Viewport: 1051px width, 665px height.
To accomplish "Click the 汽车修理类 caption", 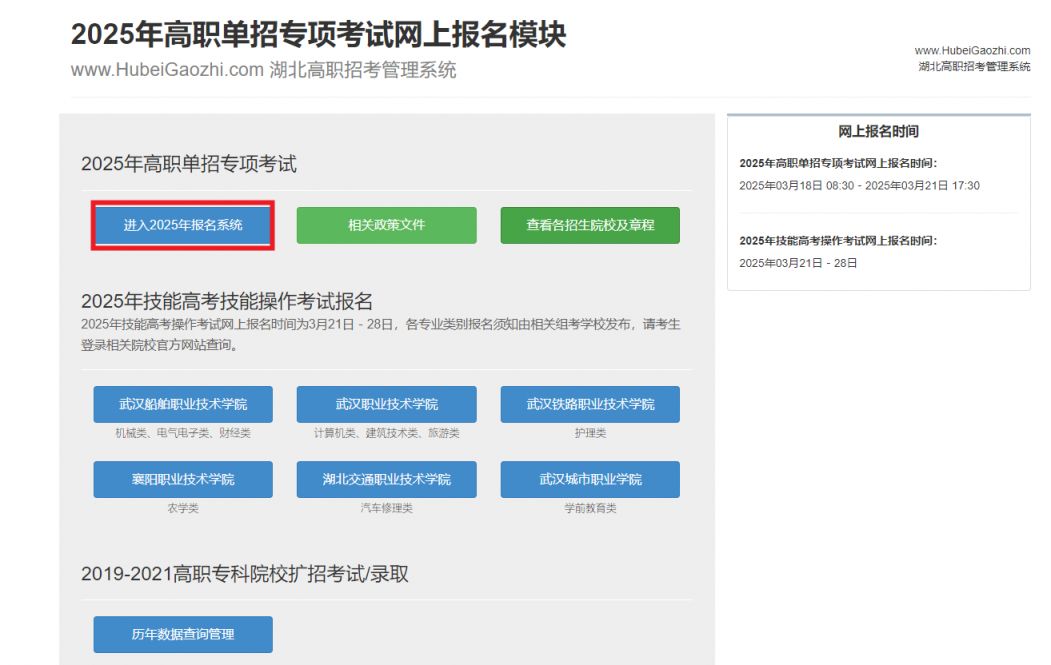I will pos(387,509).
